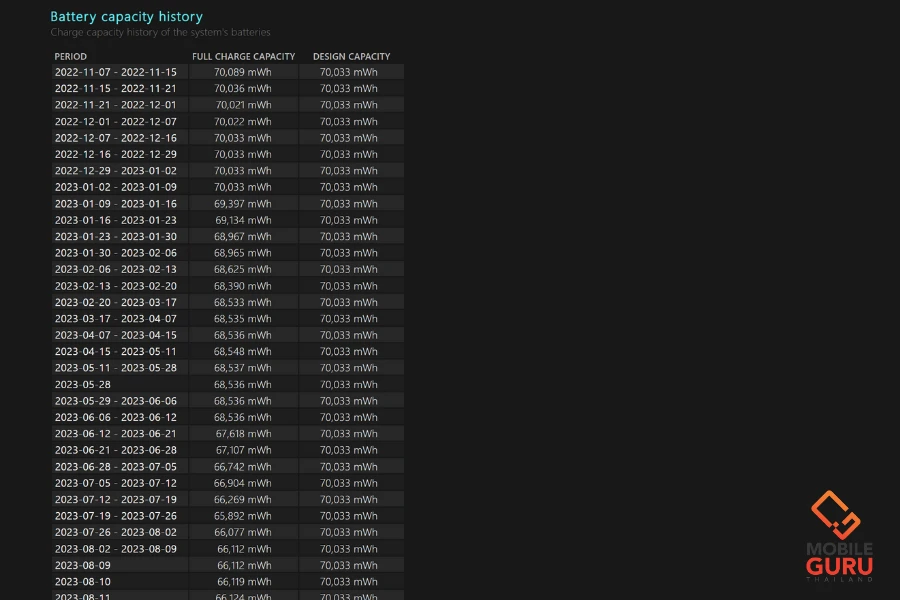Select the 2023-06-12 - 2023-06-21 period row

pos(115,434)
